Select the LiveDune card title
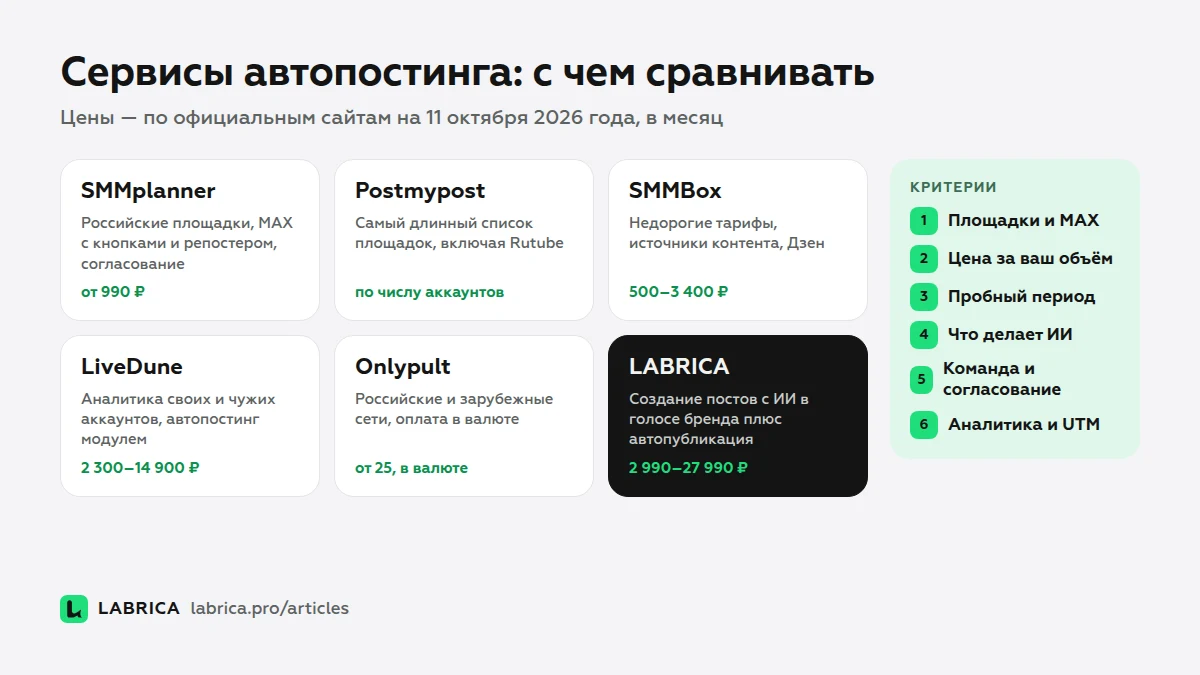The height and width of the screenshot is (675, 1200). point(132,366)
